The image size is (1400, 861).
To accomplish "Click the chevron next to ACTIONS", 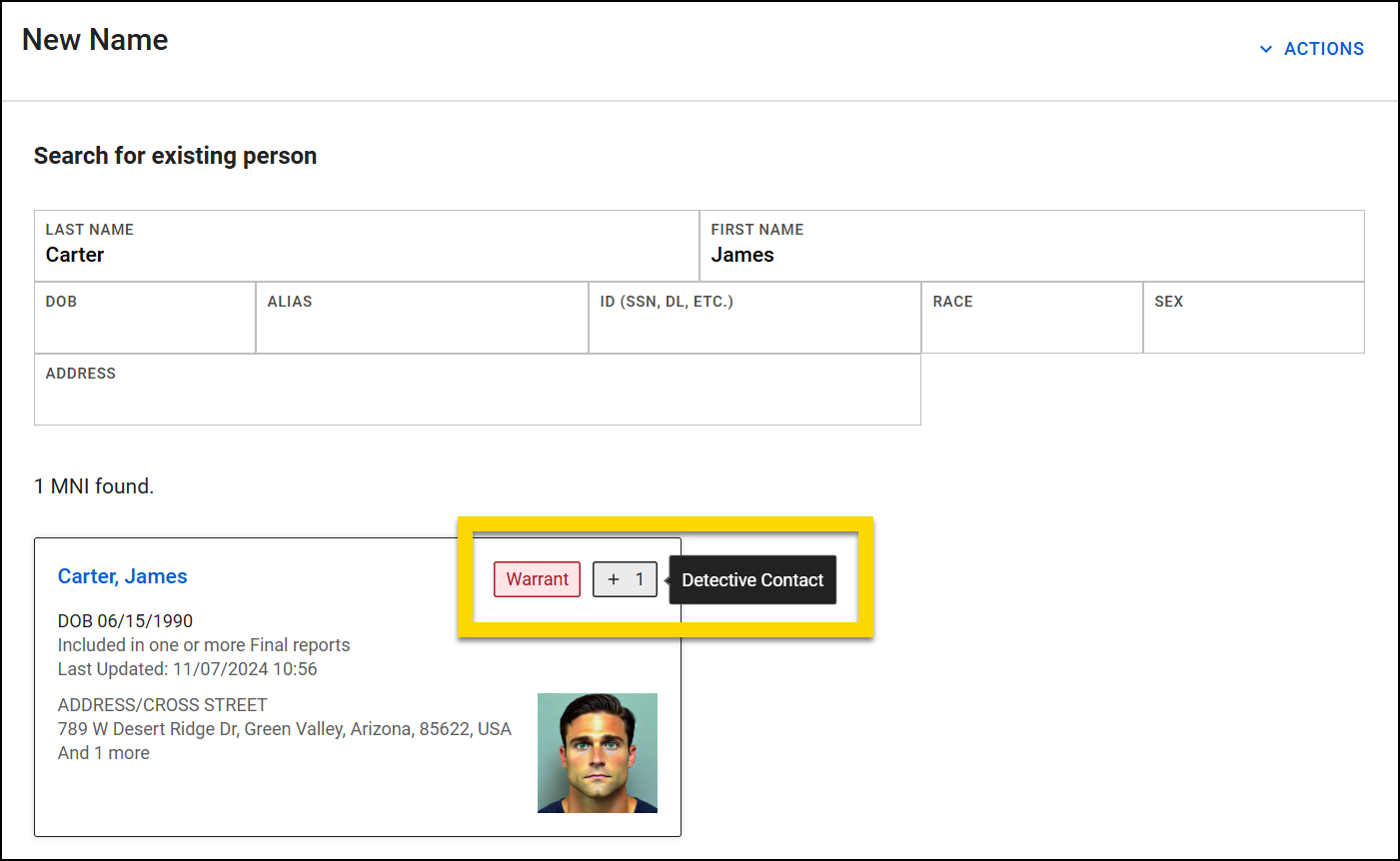I will pyautogui.click(x=1265, y=48).
